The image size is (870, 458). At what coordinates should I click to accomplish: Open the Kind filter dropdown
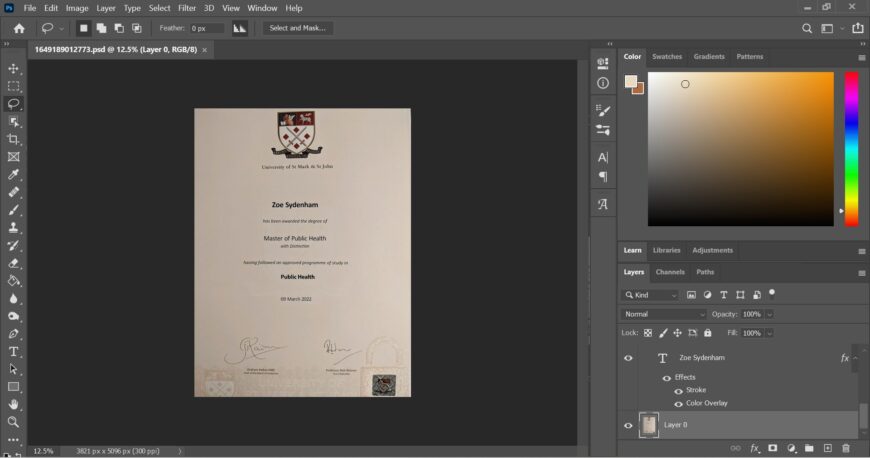650,295
